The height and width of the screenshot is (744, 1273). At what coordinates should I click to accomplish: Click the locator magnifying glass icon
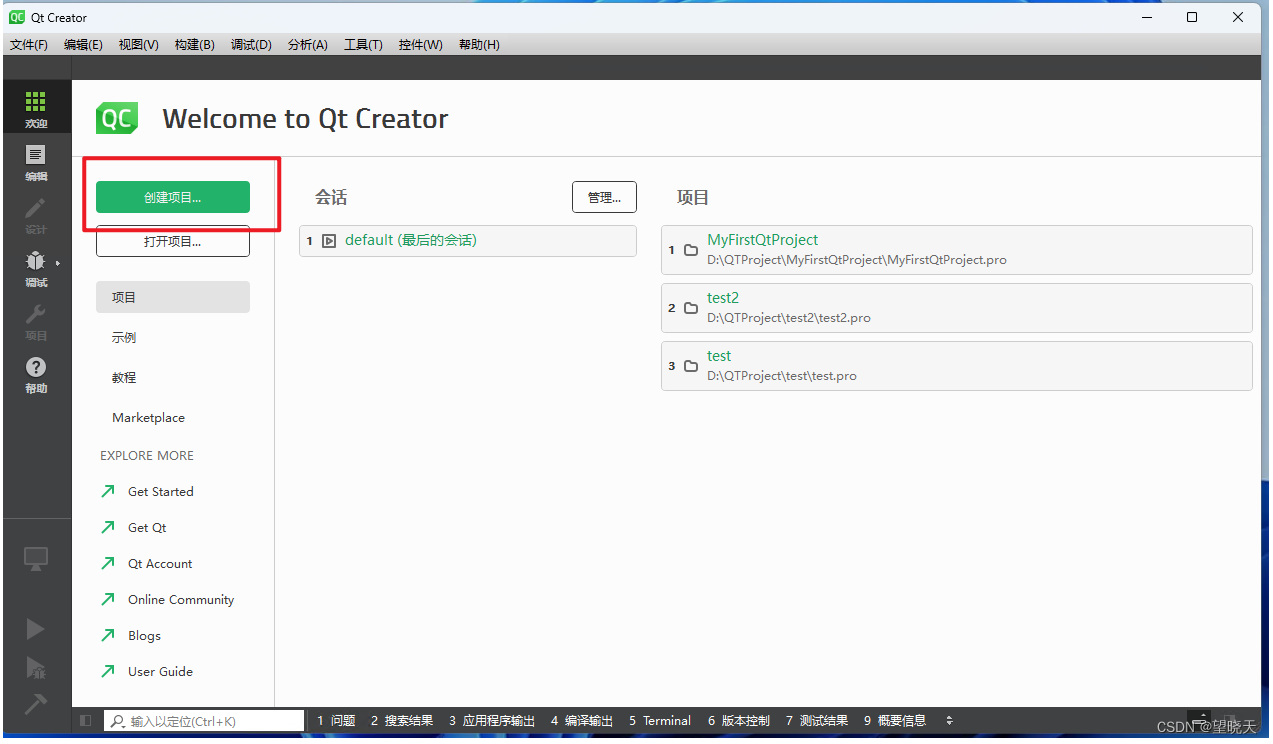click(118, 721)
